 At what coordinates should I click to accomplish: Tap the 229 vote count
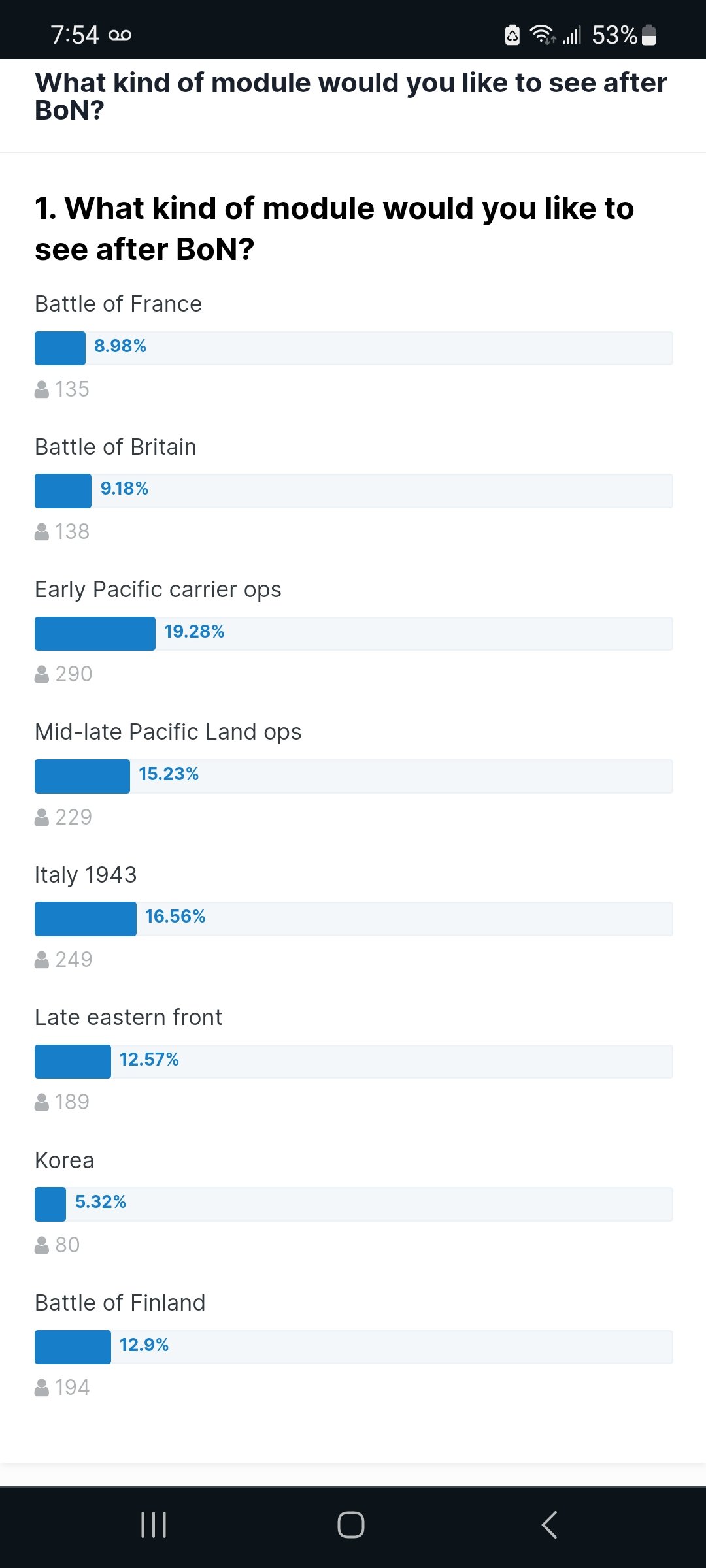tap(73, 817)
